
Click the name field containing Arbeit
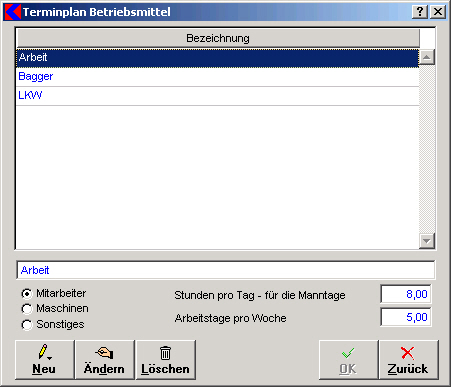(225, 270)
